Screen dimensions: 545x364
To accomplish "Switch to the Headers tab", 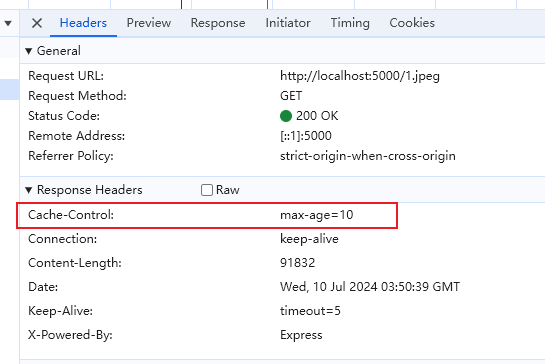I will [83, 23].
